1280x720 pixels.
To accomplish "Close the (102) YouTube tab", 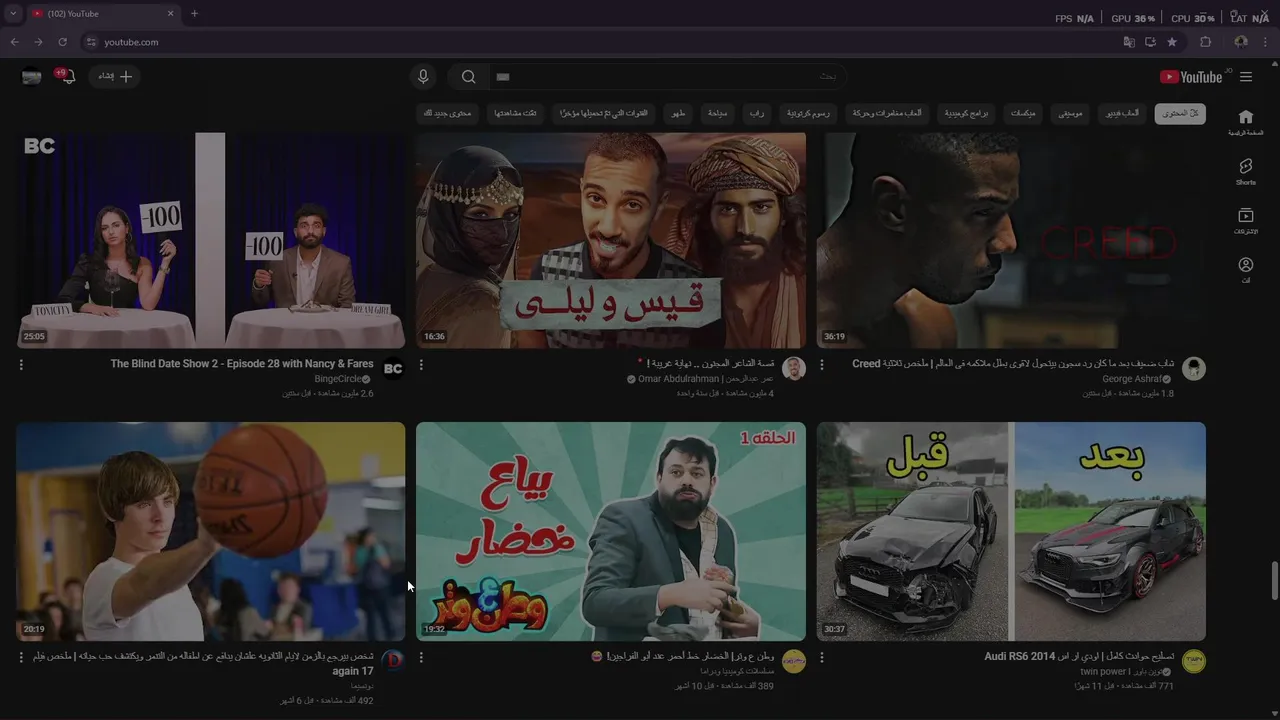I will pos(170,14).
